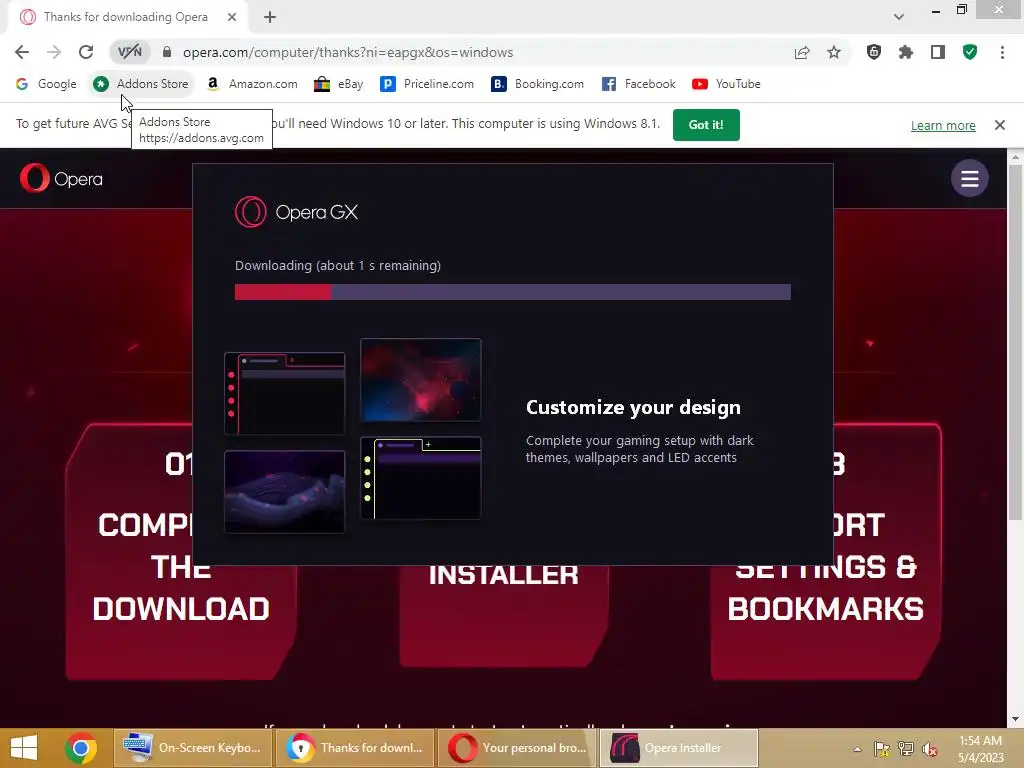Screen dimensions: 1024x768
Task: Share this page using the share icon
Action: pos(802,52)
